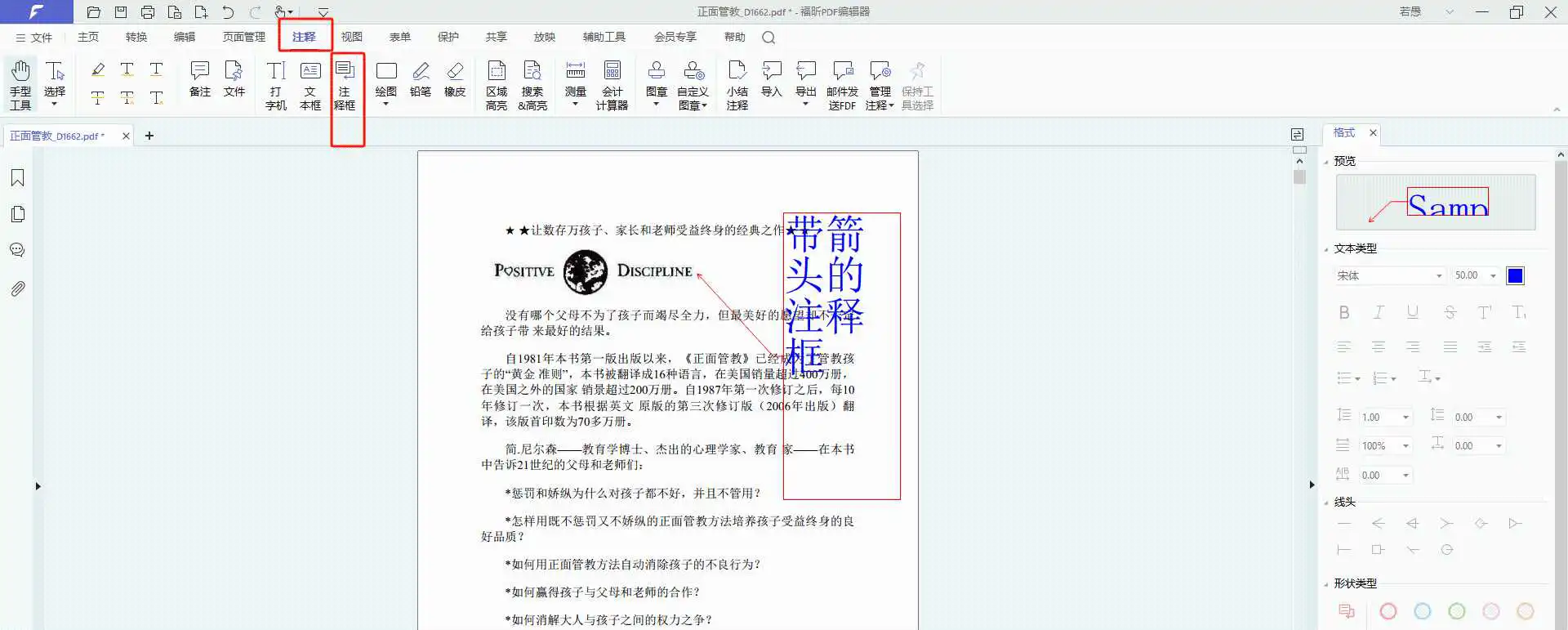
Task: Click Email FDF (邮件发送FDF)
Action: click(842, 84)
